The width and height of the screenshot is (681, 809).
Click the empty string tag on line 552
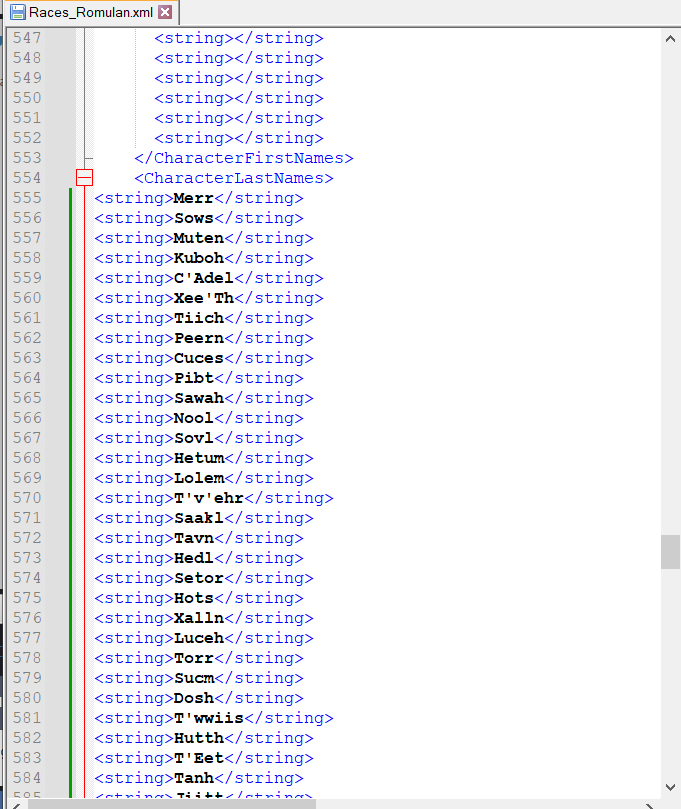pos(239,138)
